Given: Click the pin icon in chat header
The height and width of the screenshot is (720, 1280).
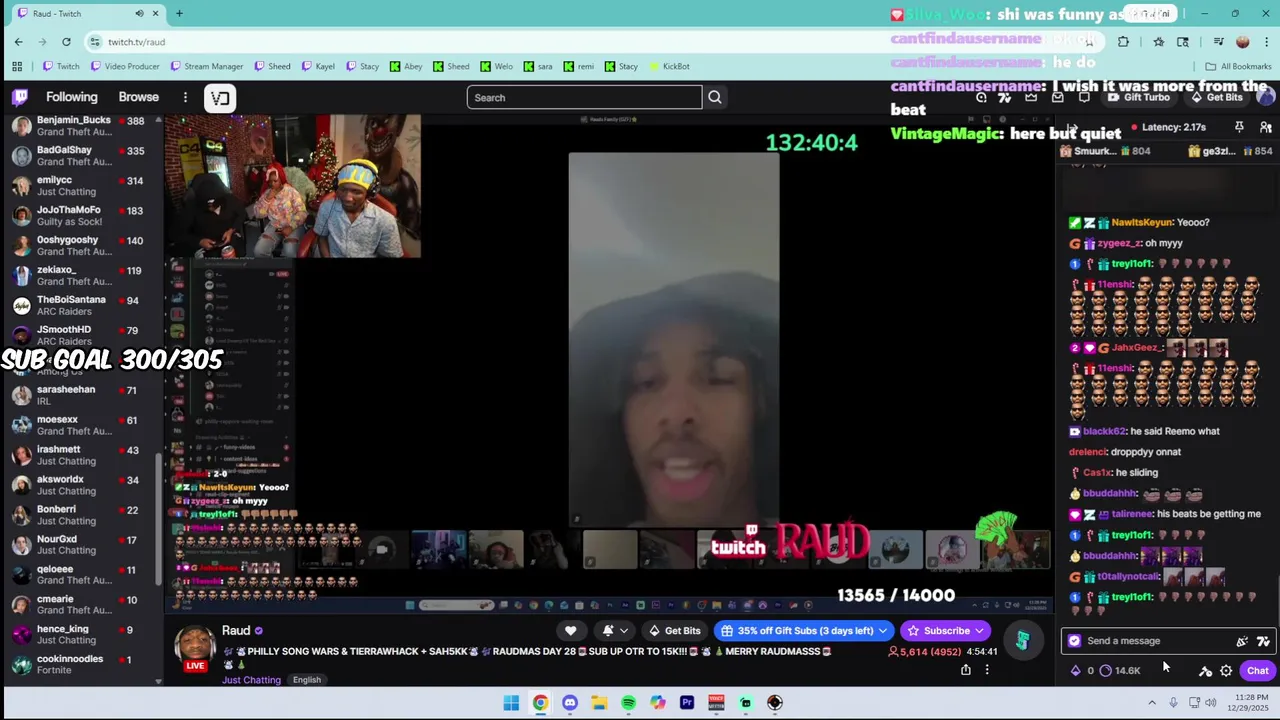Looking at the screenshot, I should click(x=1239, y=127).
